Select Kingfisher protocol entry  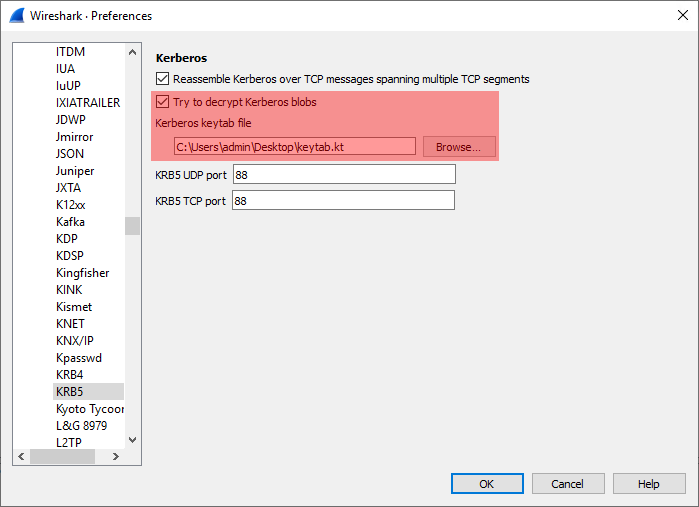82,272
